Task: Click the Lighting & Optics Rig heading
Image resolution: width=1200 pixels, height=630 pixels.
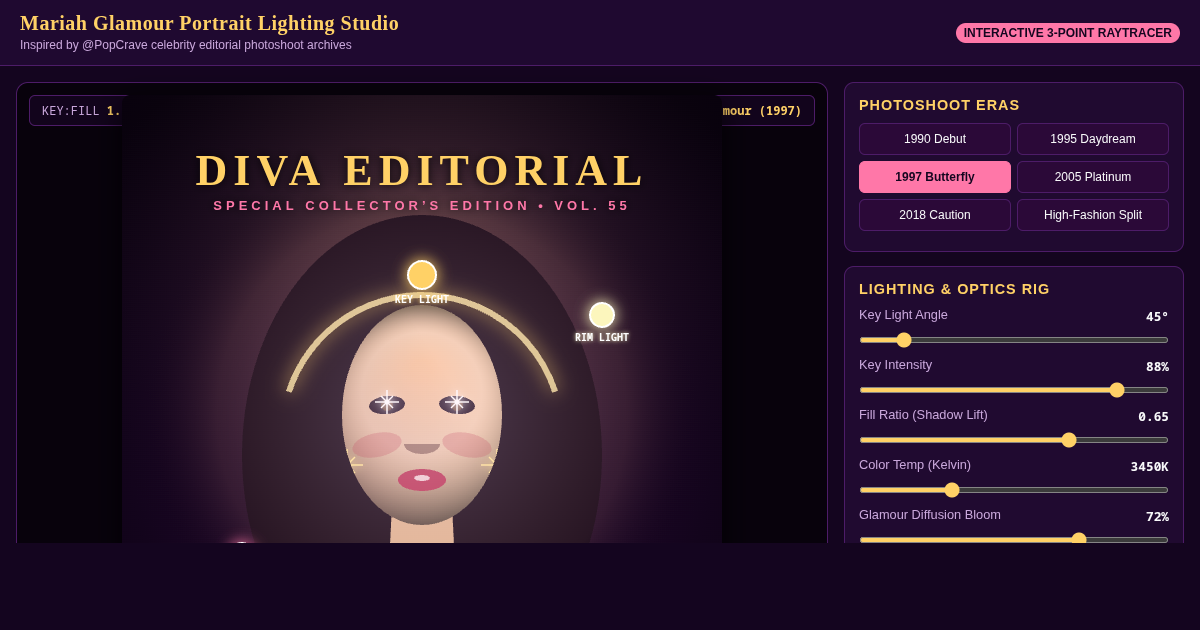Action: pyautogui.click(x=954, y=289)
